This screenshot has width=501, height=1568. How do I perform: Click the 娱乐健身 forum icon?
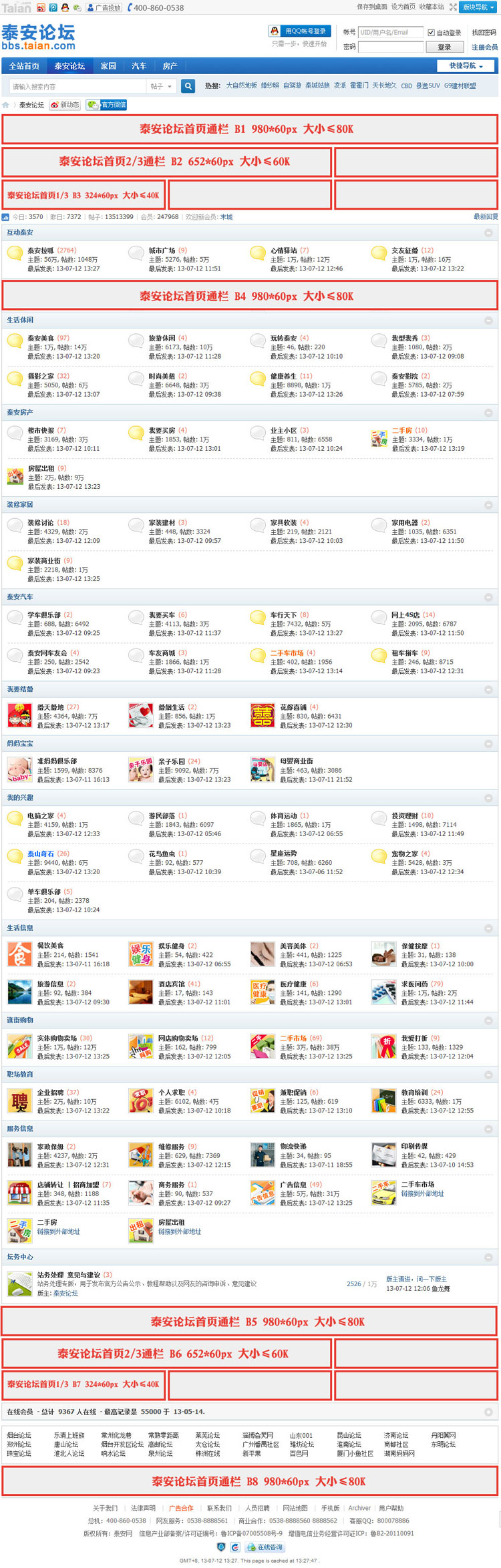(140, 954)
